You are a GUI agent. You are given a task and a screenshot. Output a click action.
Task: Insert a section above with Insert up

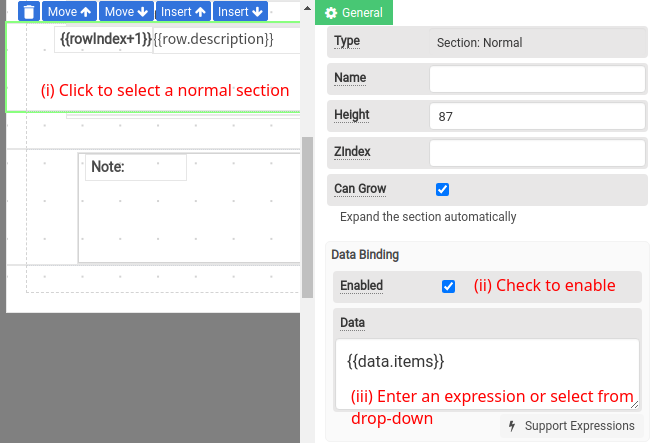tap(183, 11)
